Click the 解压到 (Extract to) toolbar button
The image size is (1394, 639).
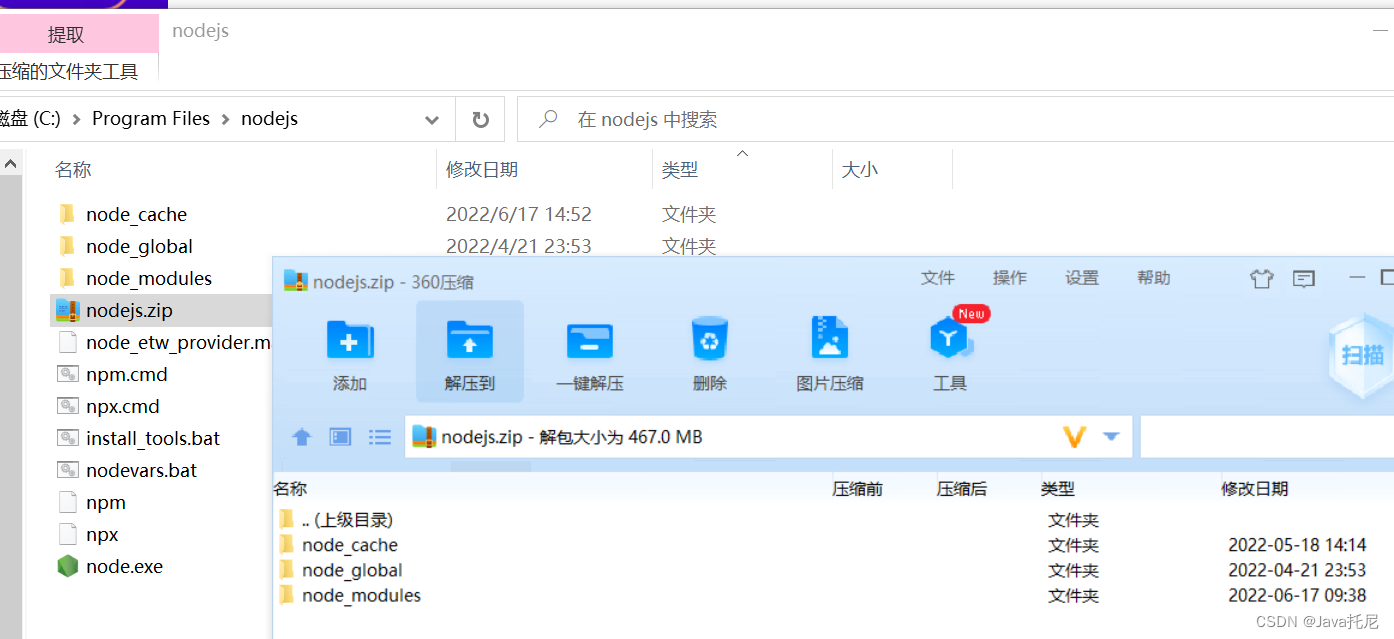click(x=470, y=352)
